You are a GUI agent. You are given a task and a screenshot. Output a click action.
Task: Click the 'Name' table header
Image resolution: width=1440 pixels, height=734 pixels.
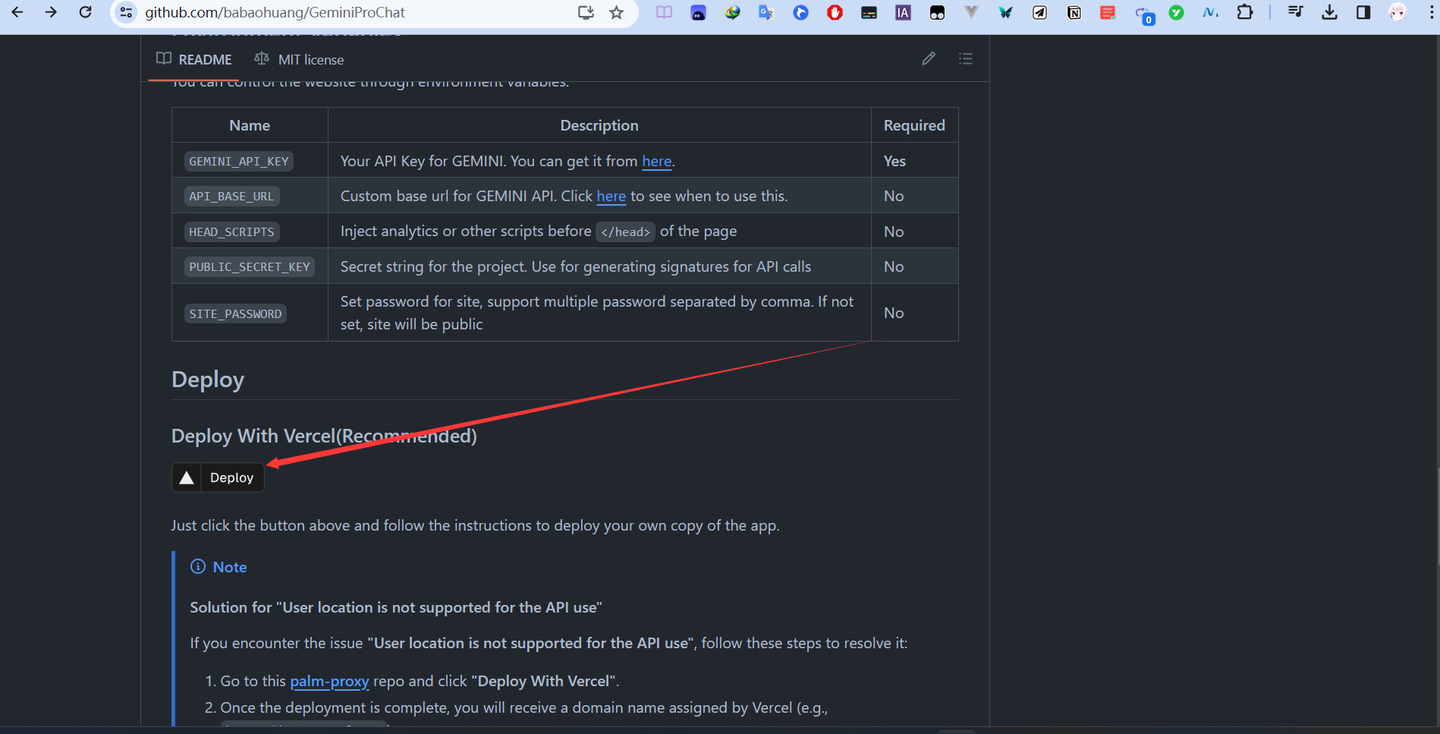coord(249,125)
